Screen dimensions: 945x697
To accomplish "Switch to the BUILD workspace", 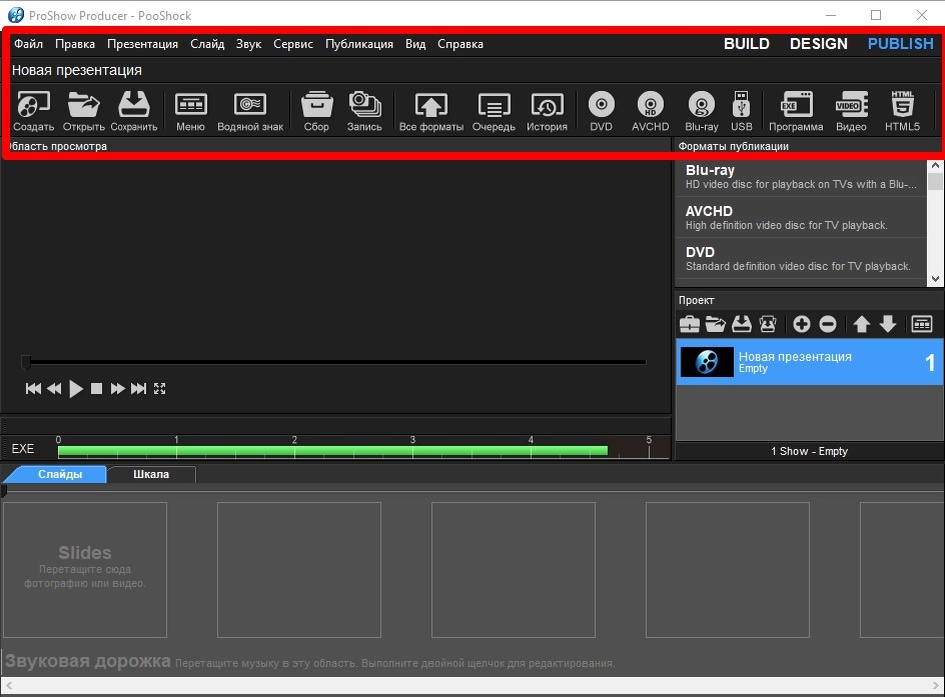I will click(x=746, y=44).
